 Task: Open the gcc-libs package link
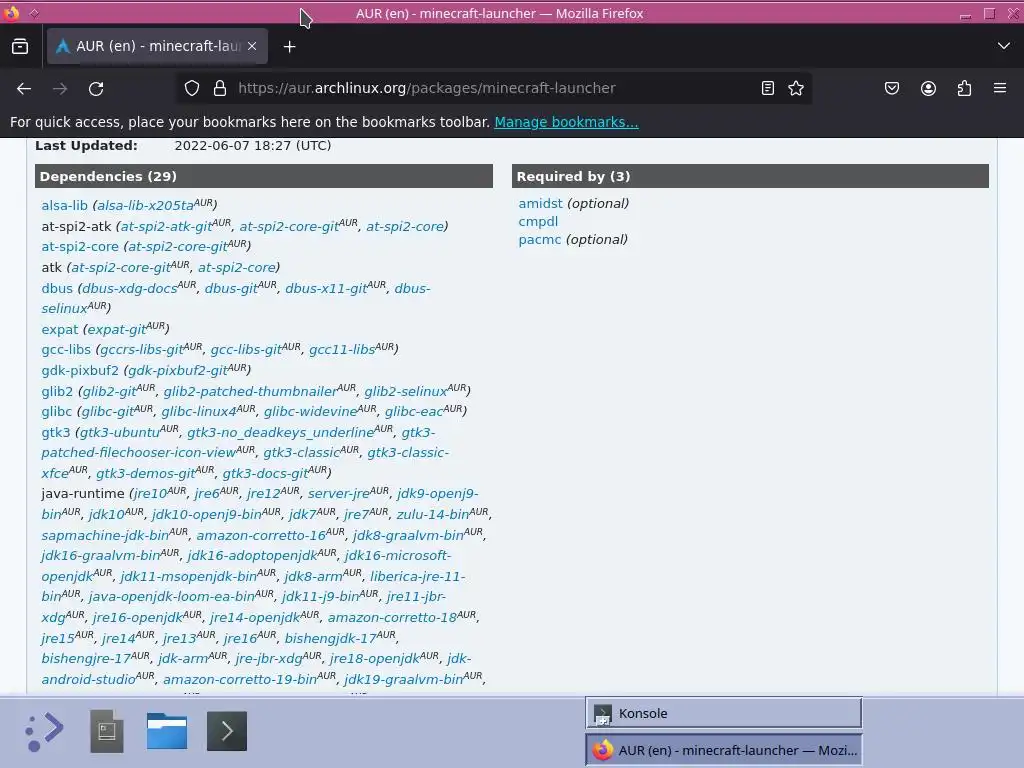[x=66, y=349]
